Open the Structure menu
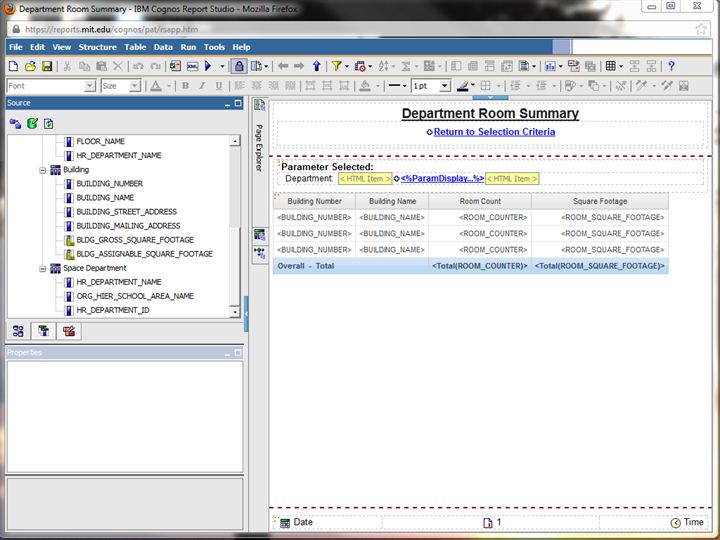720x540 pixels. click(x=97, y=47)
